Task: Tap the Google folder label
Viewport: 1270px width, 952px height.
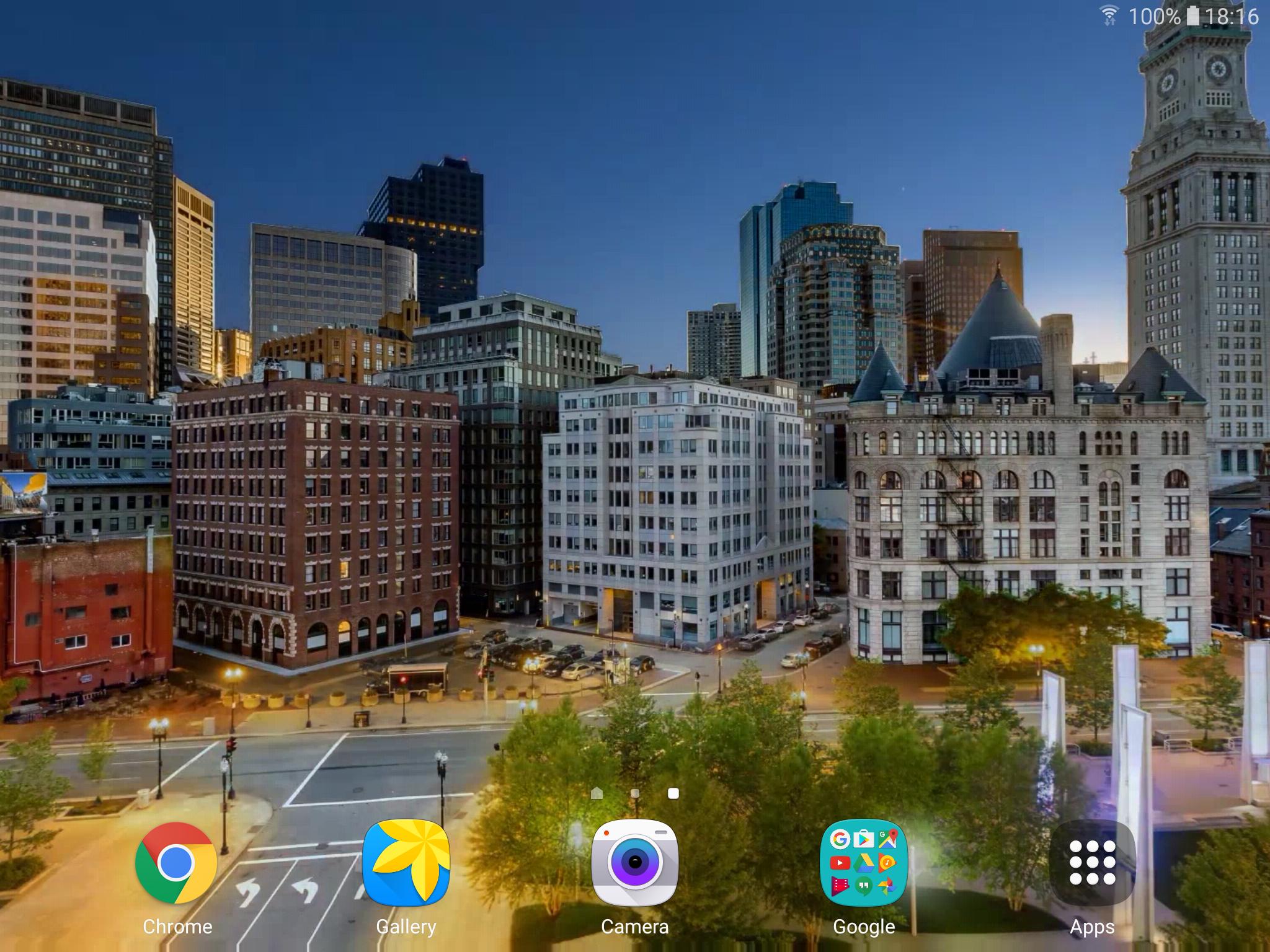Action: click(x=864, y=927)
